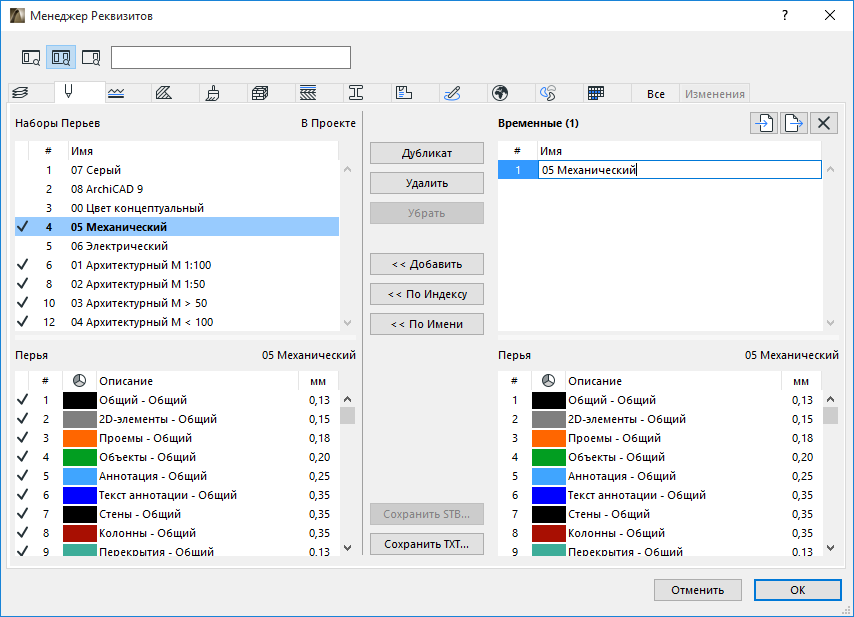Switch to the Все tab
854x617 pixels.
pyautogui.click(x=656, y=94)
